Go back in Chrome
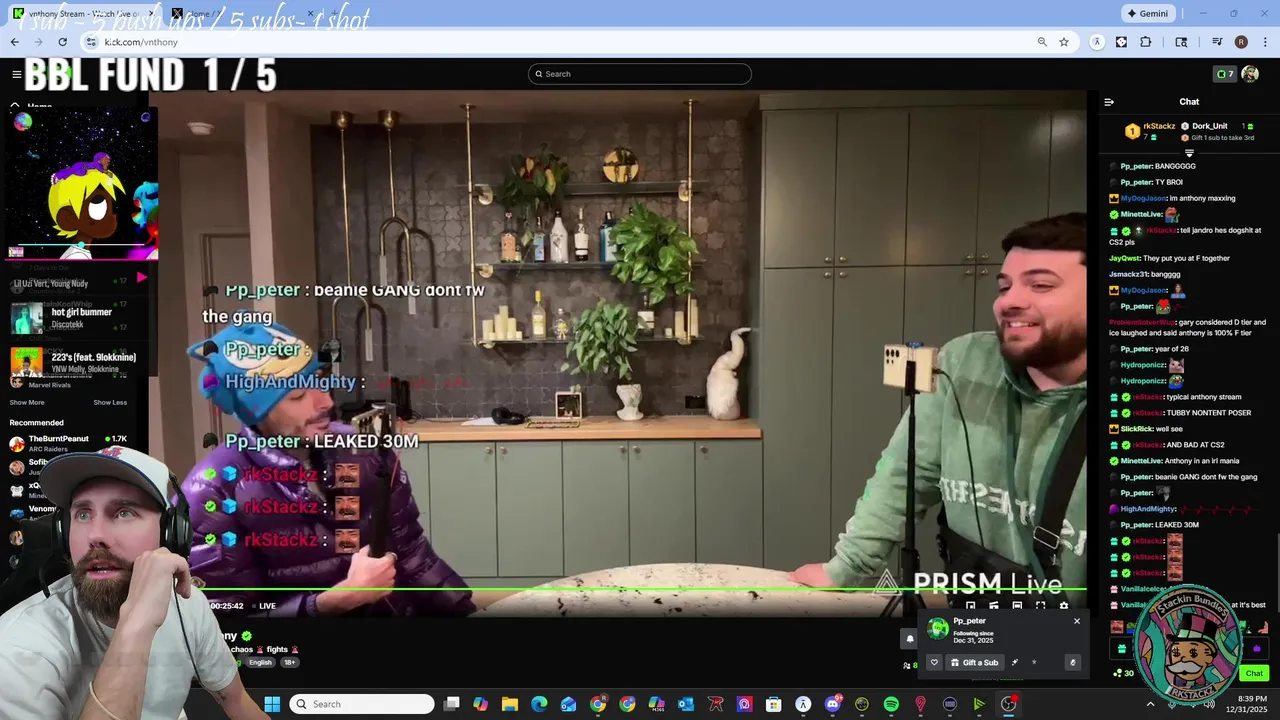 tap(14, 42)
